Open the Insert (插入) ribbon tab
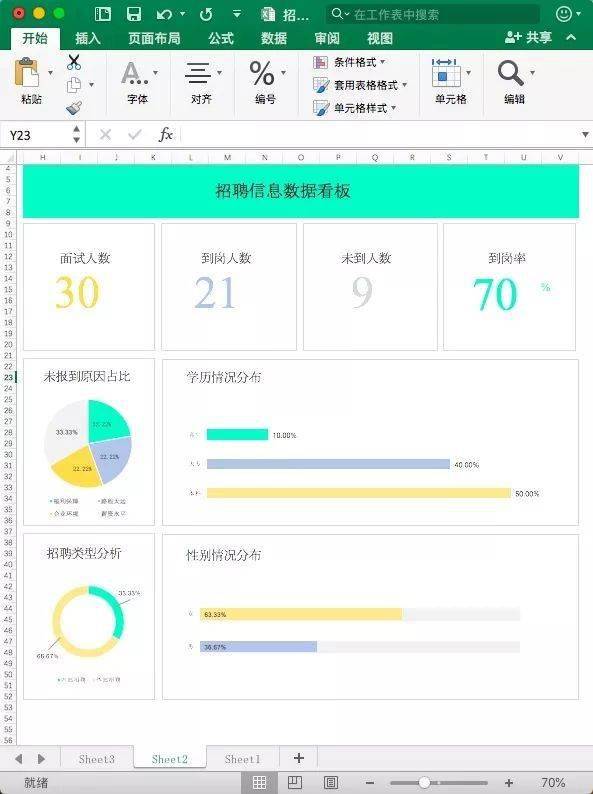Viewport: 593px width, 794px height. point(88,38)
